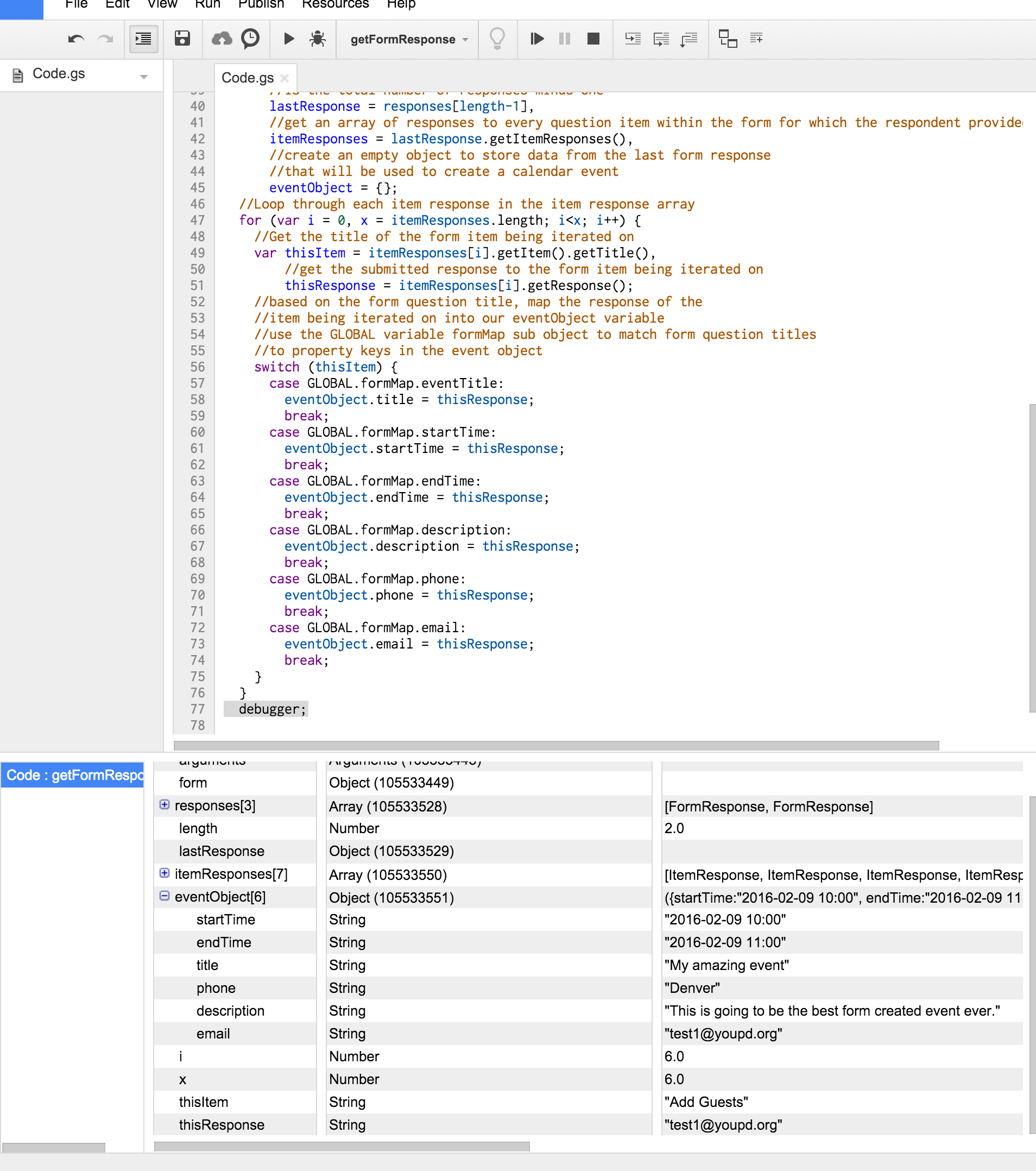Pause debugging execution
This screenshot has height=1171, width=1036.
565,39
